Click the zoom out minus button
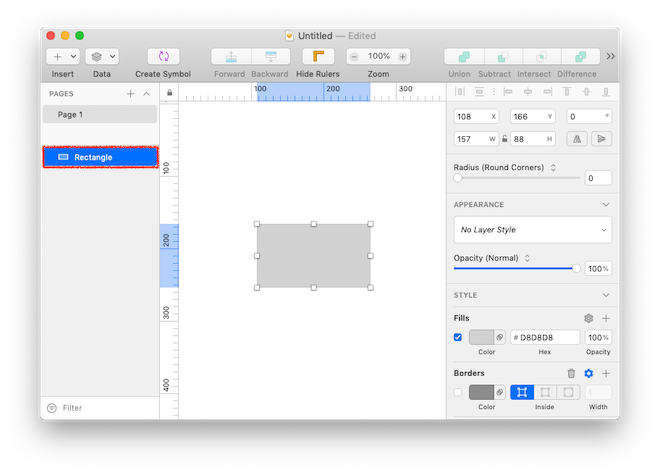The width and height of the screenshot is (660, 473). (354, 57)
